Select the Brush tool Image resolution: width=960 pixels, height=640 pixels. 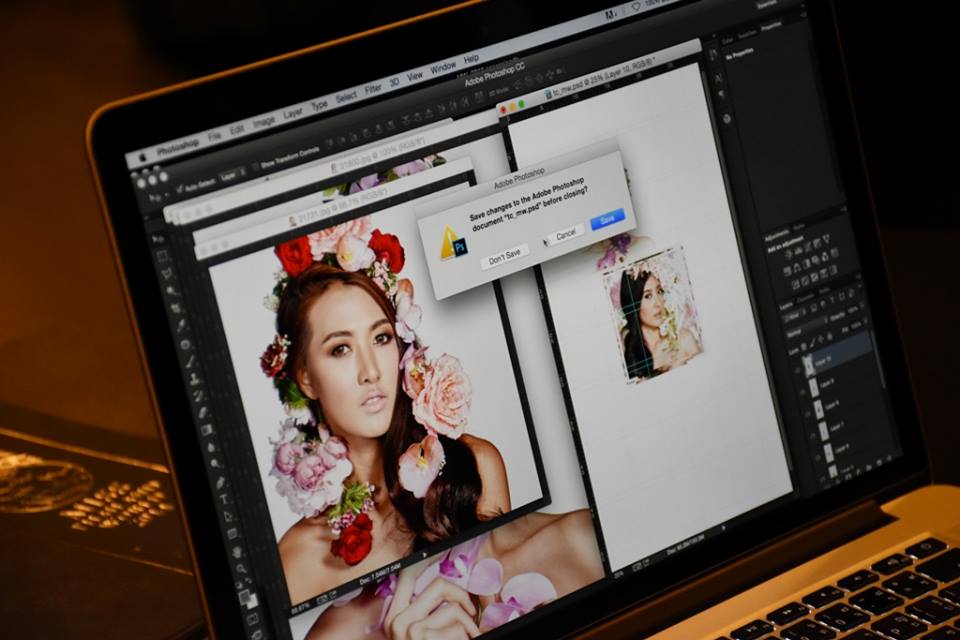pos(191,361)
